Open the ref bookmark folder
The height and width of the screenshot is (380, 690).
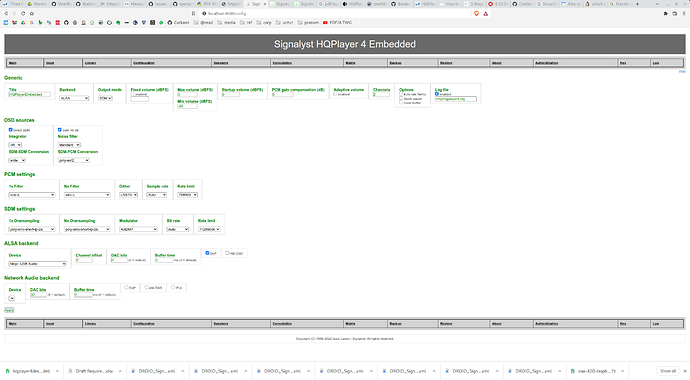[x=246, y=22]
